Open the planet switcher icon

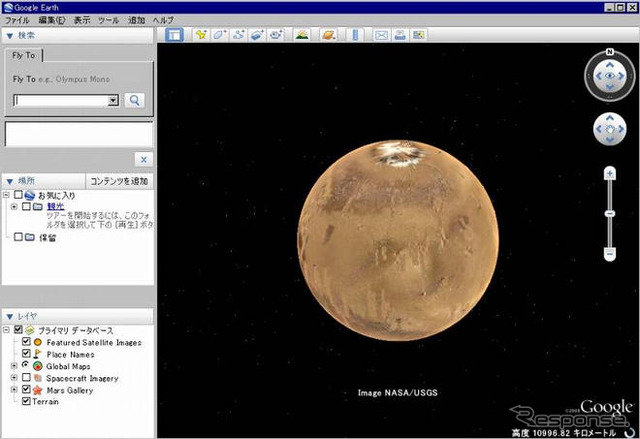click(329, 35)
